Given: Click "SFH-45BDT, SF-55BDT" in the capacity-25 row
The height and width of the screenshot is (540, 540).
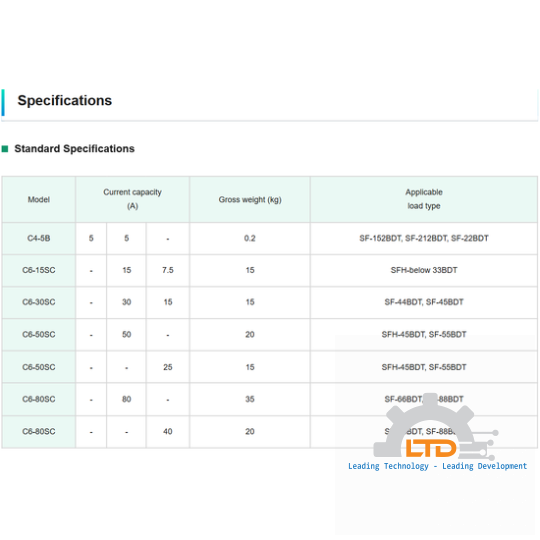Looking at the screenshot, I should pos(424,367).
